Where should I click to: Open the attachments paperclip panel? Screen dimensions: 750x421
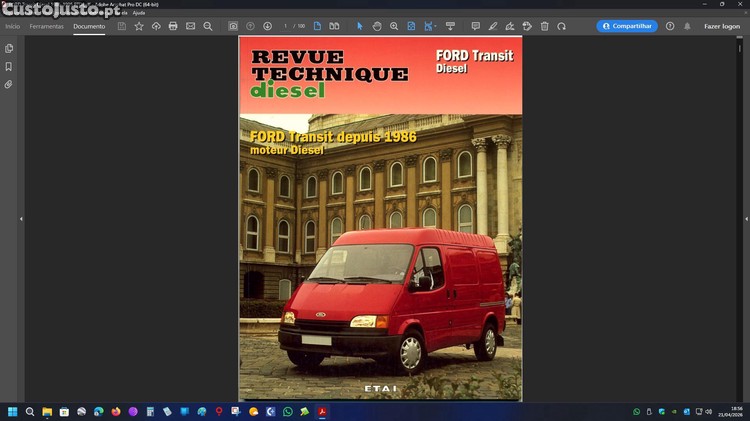pyautogui.click(x=9, y=84)
